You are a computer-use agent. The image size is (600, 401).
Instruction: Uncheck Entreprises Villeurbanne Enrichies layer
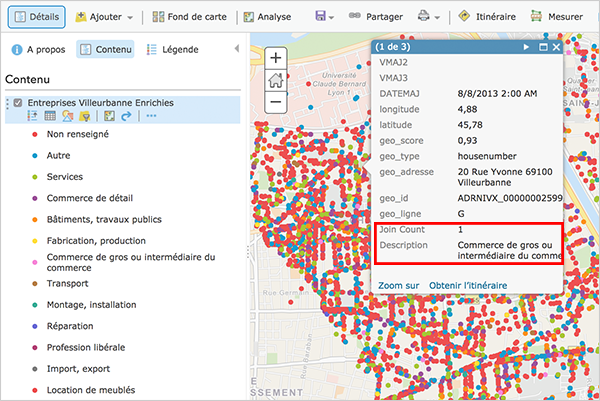[x=18, y=103]
